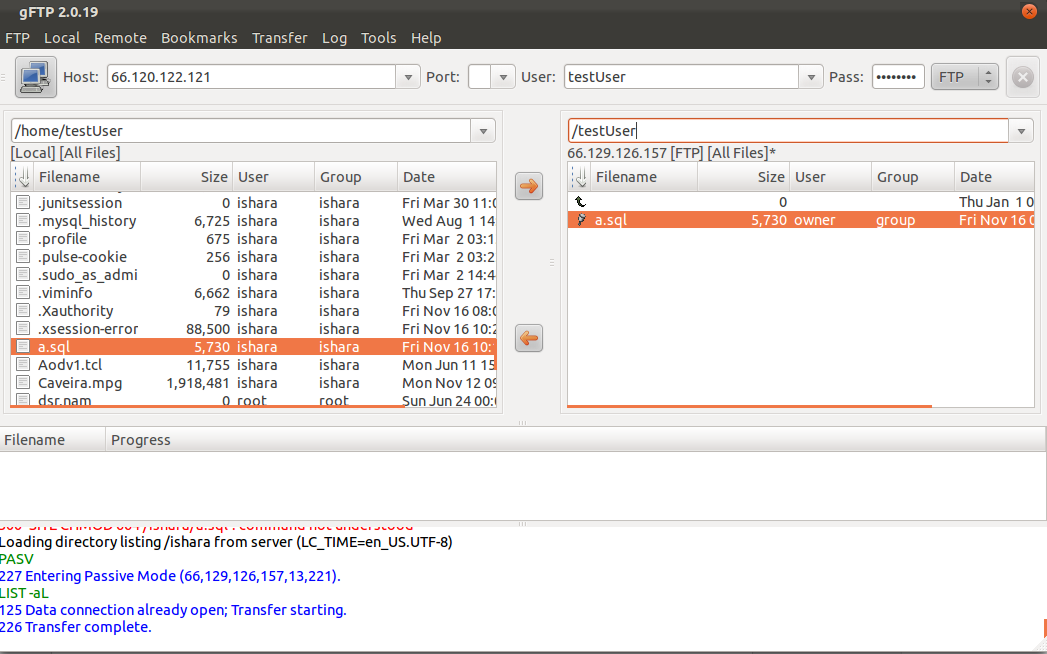Click icon beside remote a.sql
The height and width of the screenshot is (654, 1047).
pos(581,219)
